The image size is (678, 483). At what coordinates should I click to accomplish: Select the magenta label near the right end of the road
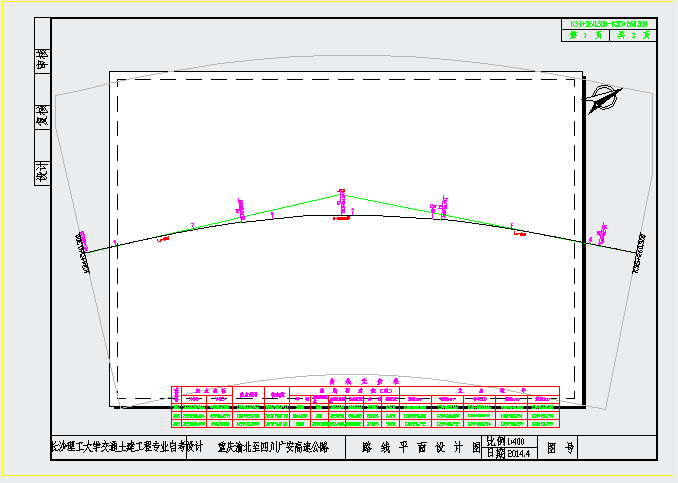602,234
